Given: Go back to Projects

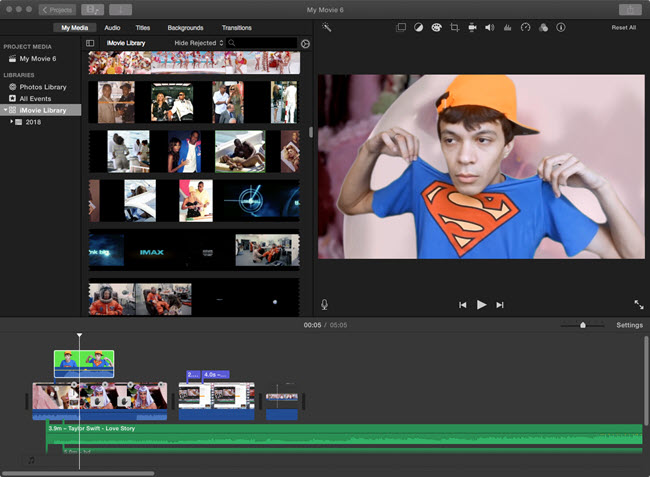Looking at the screenshot, I should coord(57,9).
